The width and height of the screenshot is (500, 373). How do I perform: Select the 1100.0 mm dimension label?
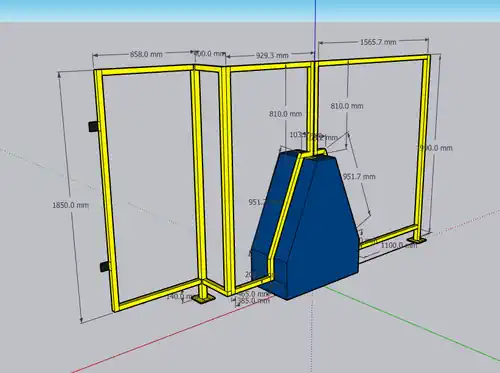399,245
